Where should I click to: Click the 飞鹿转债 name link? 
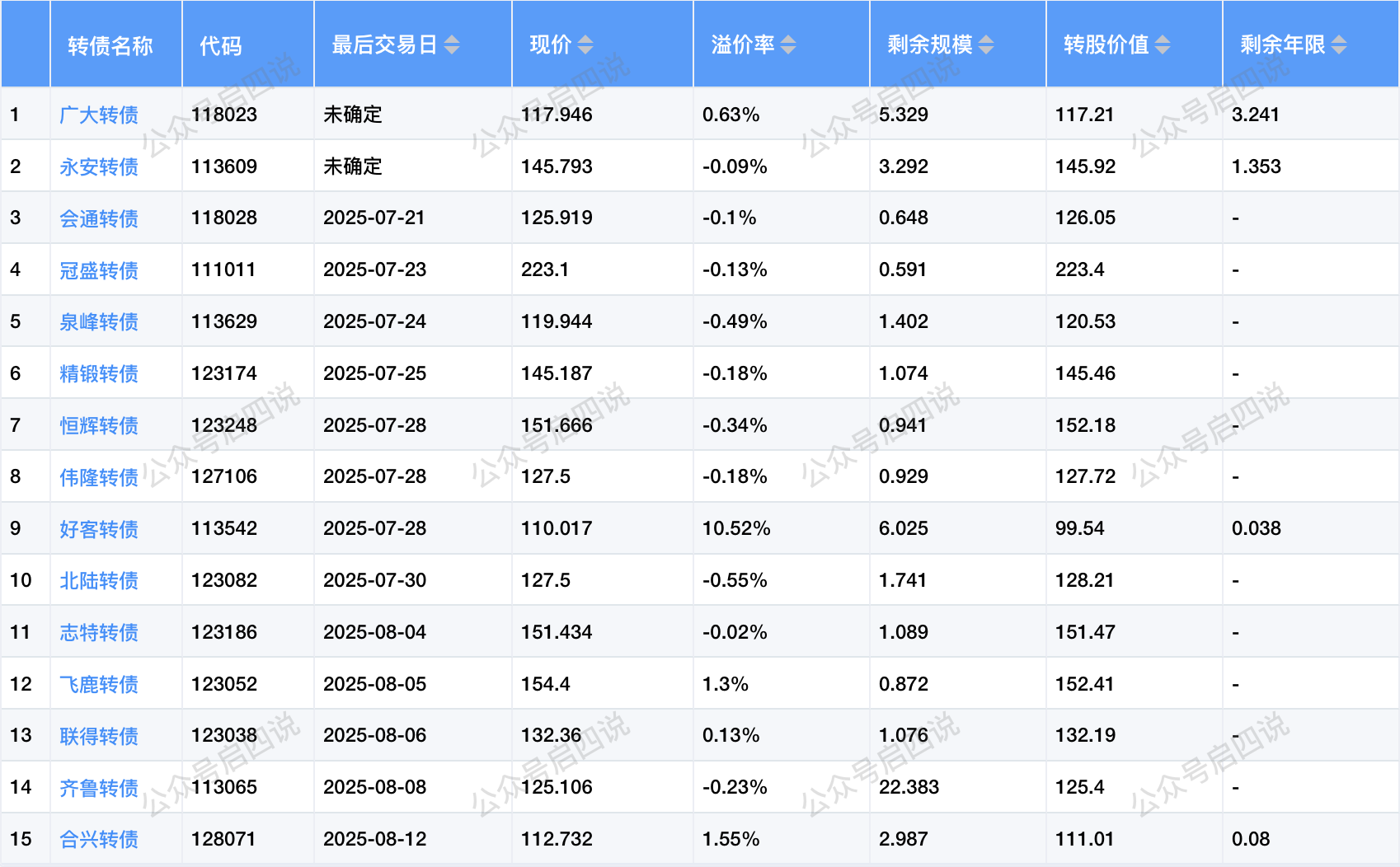(x=99, y=684)
